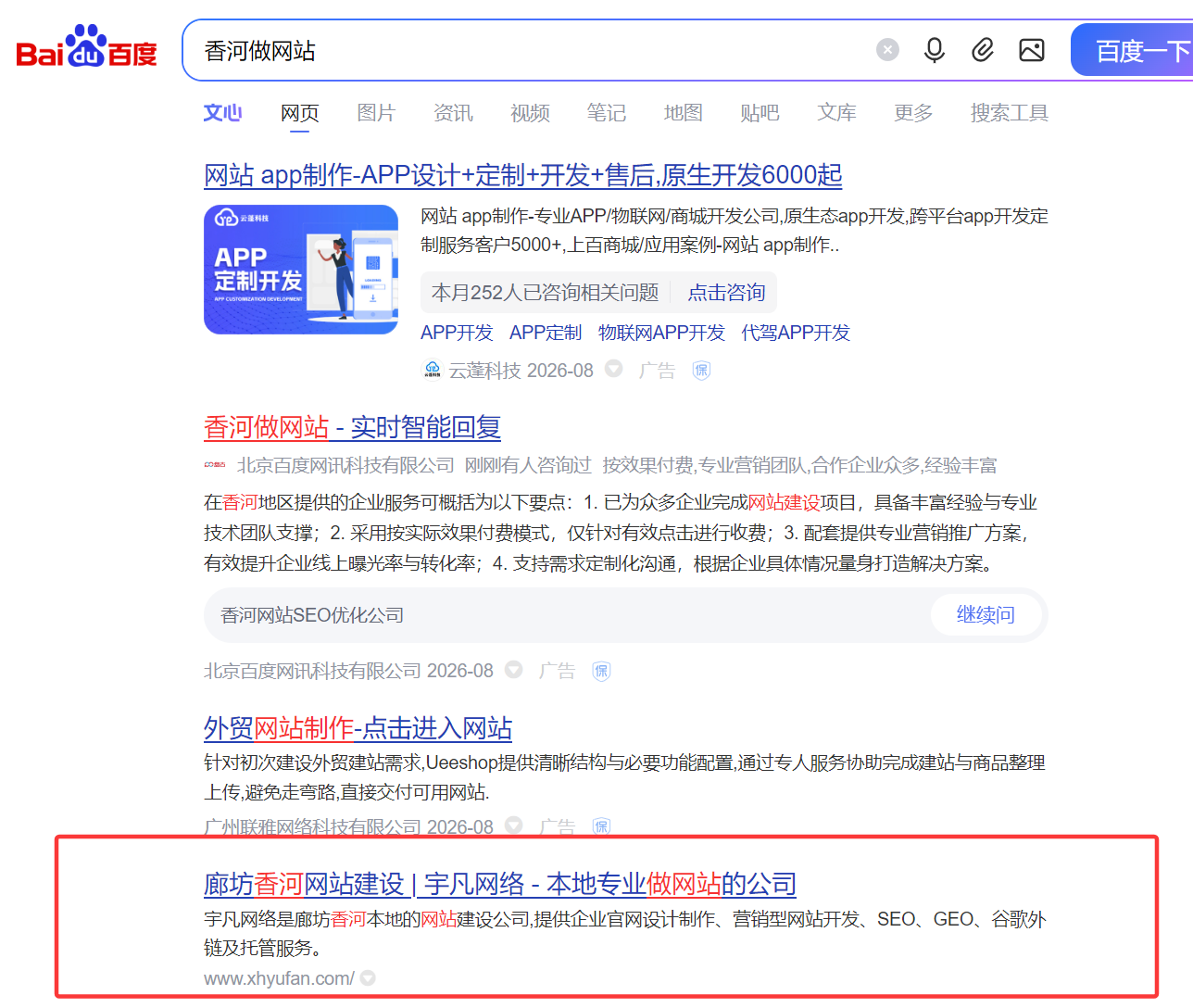Image resolution: width=1193 pixels, height=1008 pixels.
Task: Open 搜索工具 options
Action: click(x=1010, y=113)
